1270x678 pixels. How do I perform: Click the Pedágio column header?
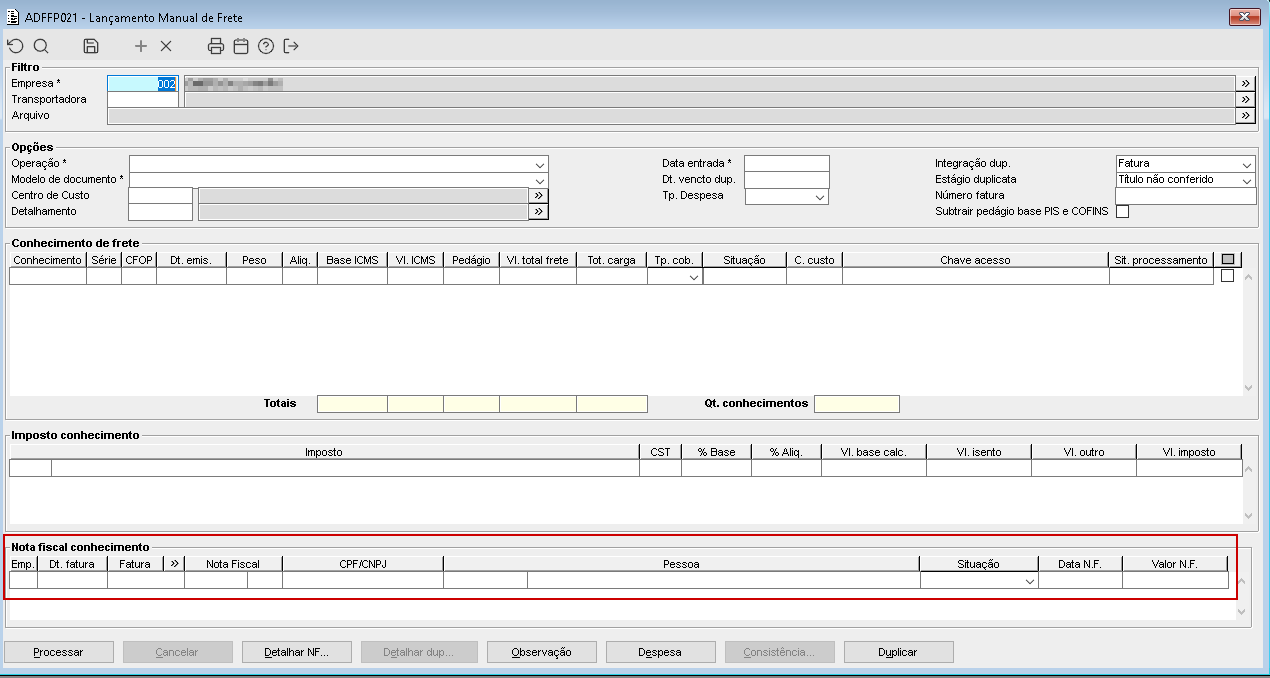[471, 260]
